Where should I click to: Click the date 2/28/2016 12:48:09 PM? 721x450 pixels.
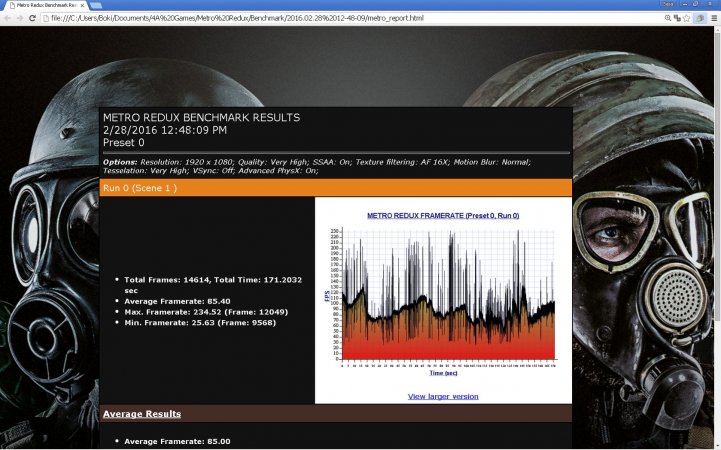[165, 130]
